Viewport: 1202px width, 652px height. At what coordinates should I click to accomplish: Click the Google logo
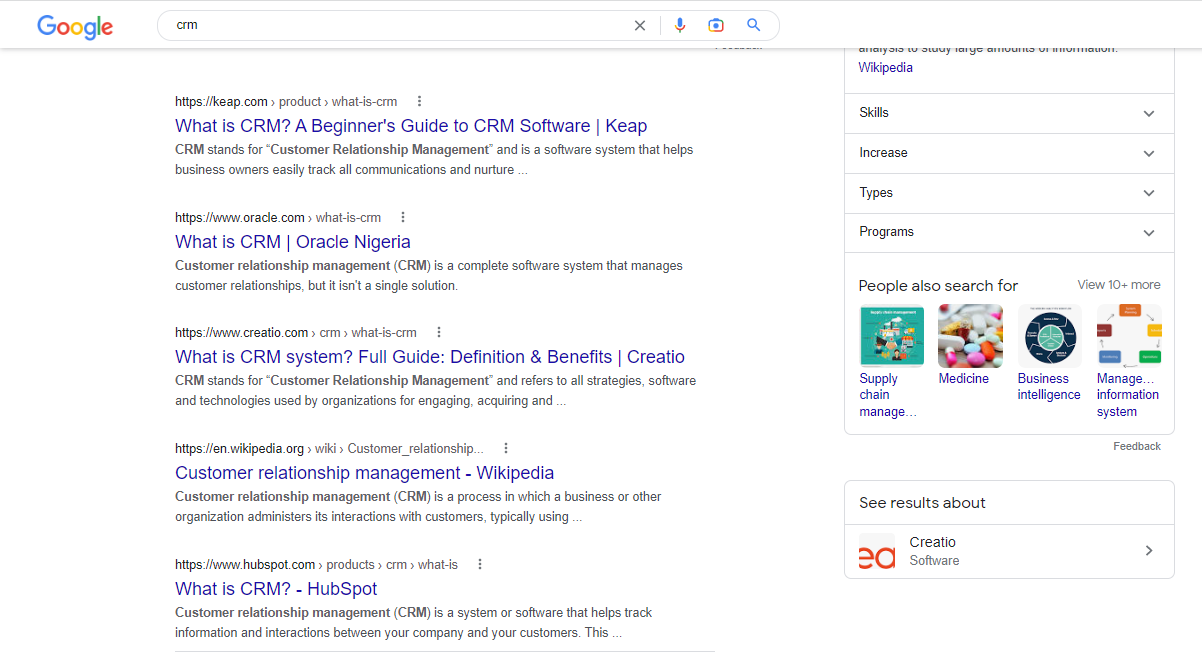pyautogui.click(x=75, y=26)
